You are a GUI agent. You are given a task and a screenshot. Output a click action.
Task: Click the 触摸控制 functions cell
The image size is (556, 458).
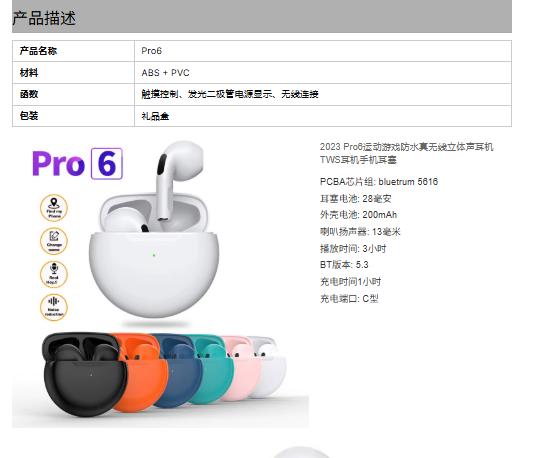pos(323,94)
